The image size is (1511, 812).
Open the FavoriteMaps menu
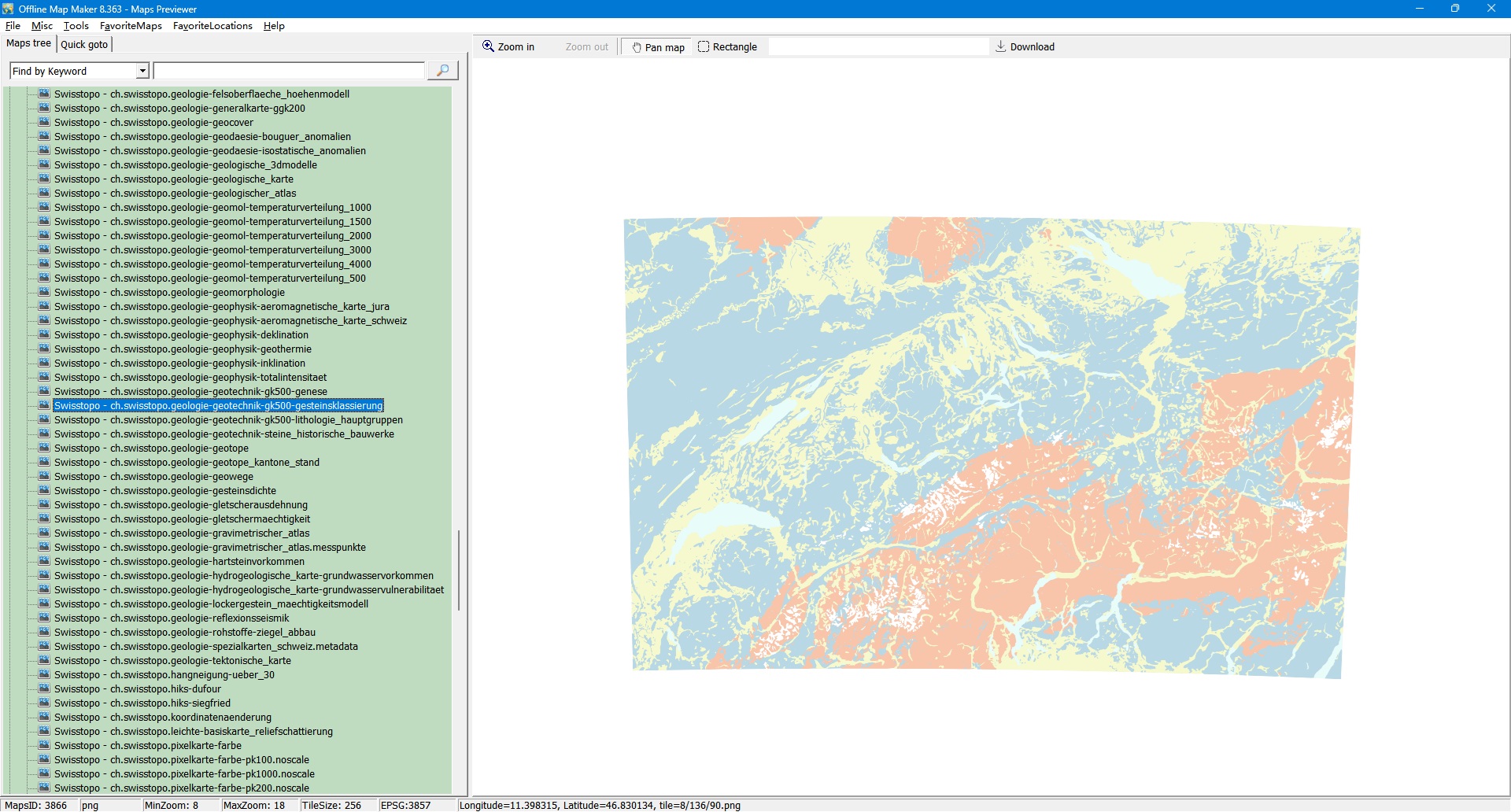click(131, 26)
